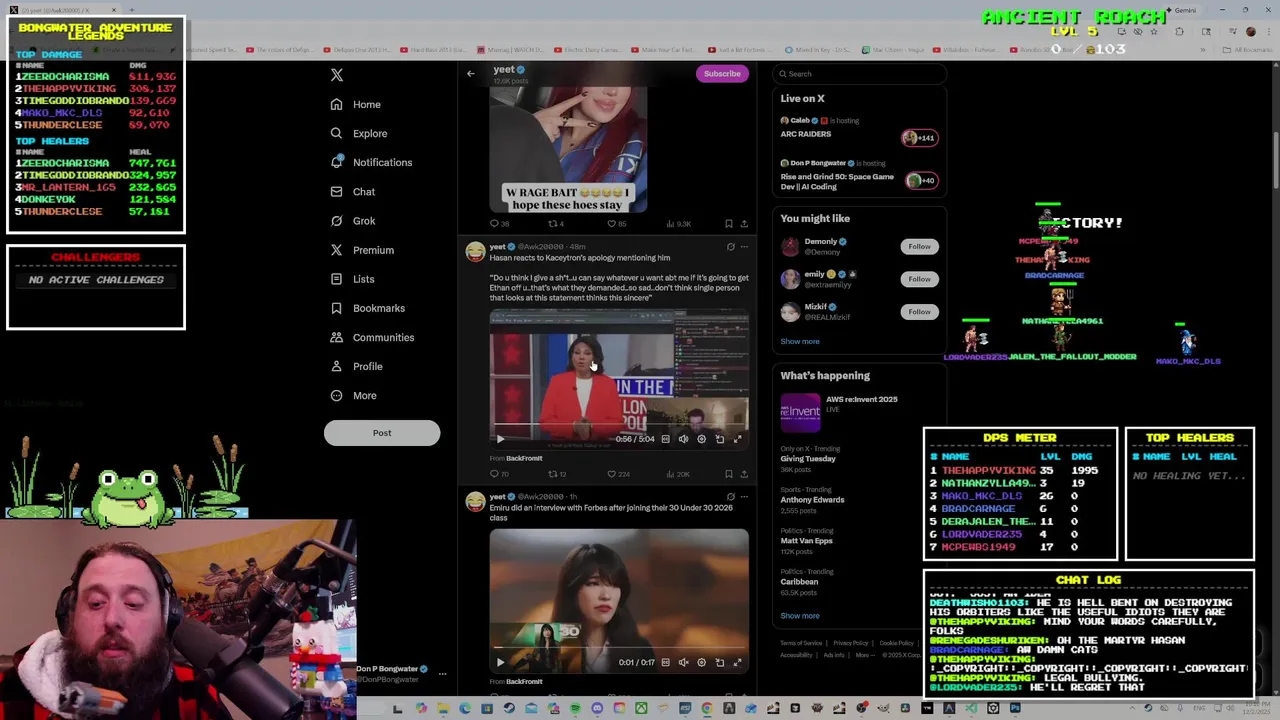Open more options on the Emiru Forbes post
Image resolution: width=1280 pixels, height=720 pixels.
coord(743,496)
